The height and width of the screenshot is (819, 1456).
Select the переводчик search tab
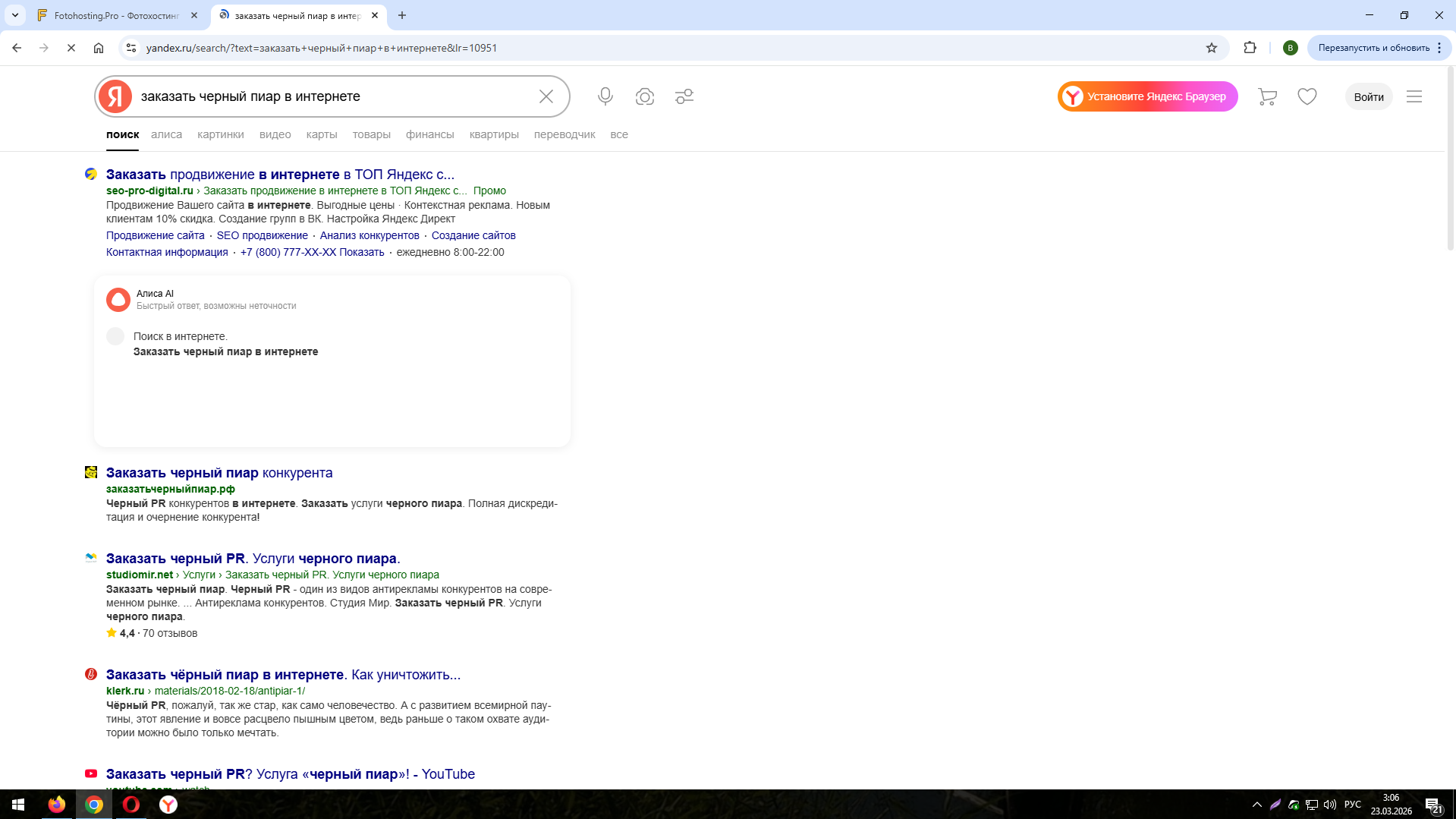point(564,134)
